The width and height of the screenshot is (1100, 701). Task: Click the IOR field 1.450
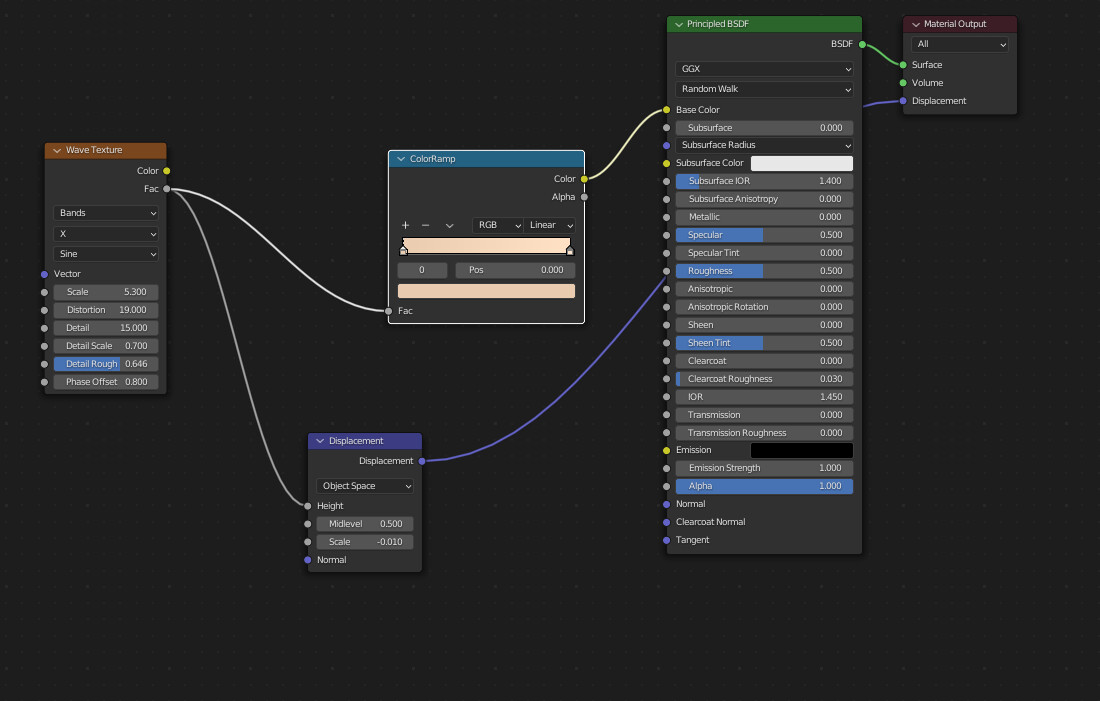coord(764,397)
